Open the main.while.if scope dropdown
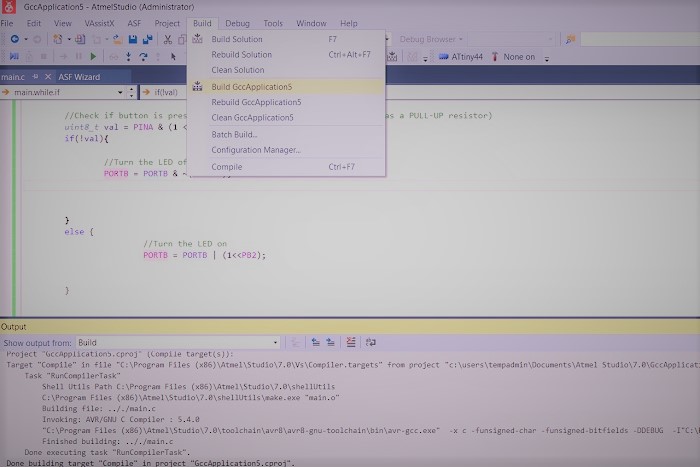 pos(120,92)
